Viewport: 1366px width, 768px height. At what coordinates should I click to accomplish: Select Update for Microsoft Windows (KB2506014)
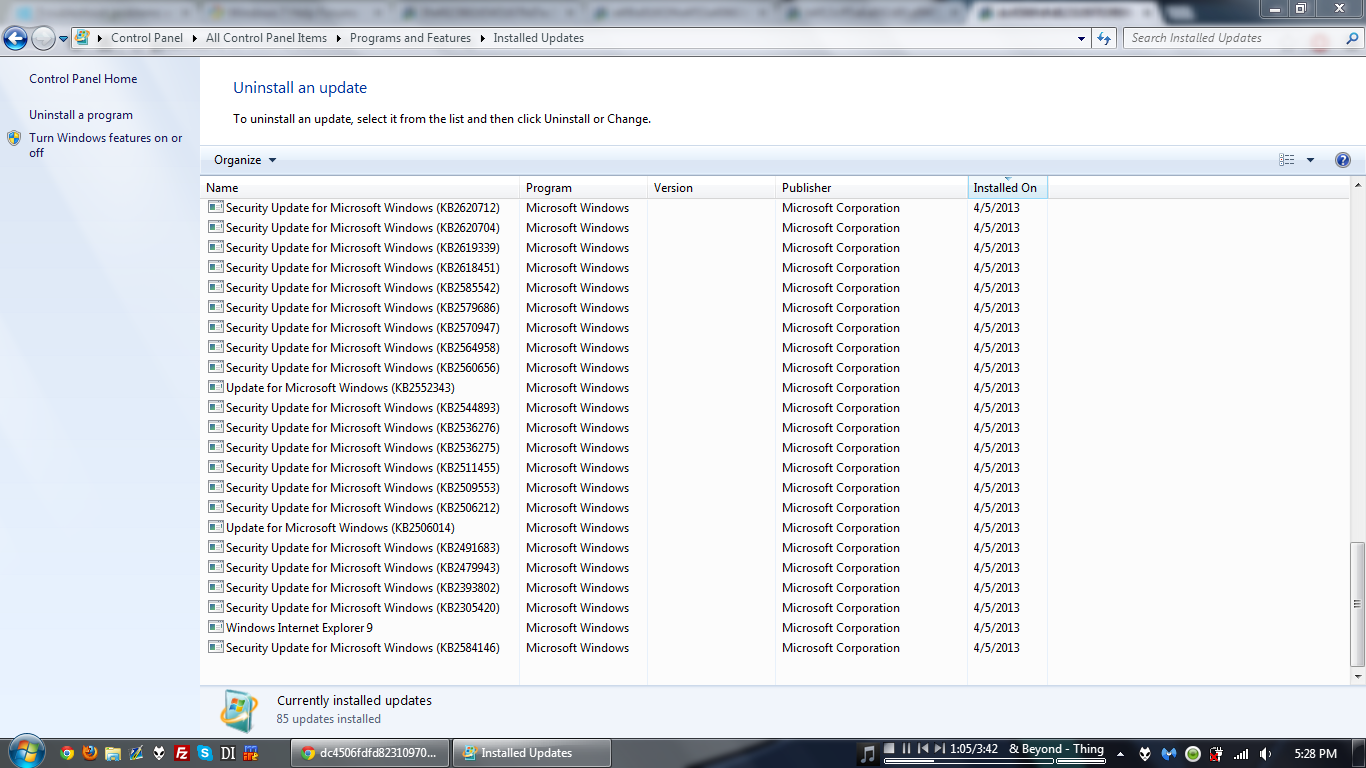click(x=626, y=528)
